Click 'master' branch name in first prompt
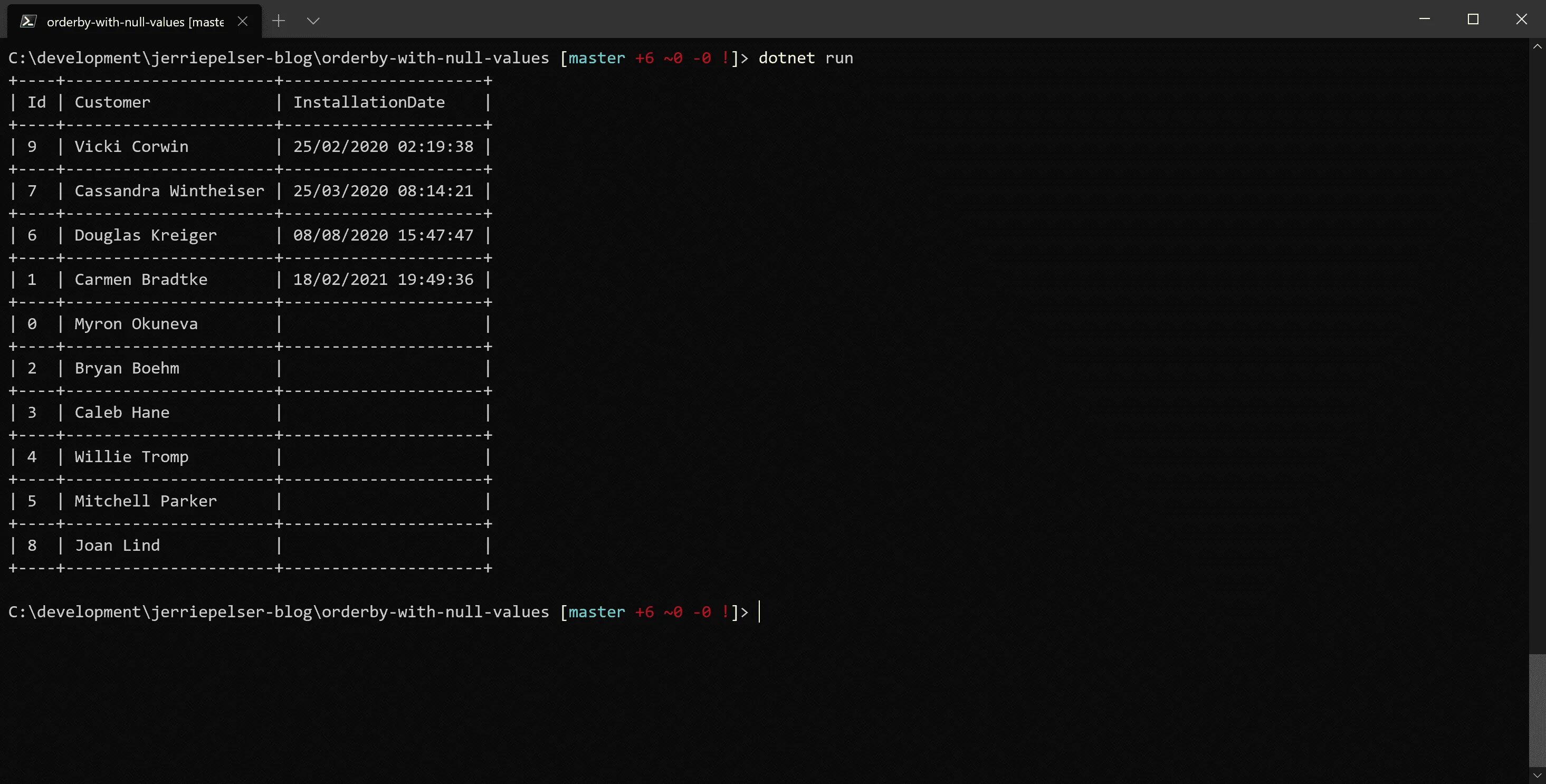Screen dimensions: 1546x784 coord(597,58)
